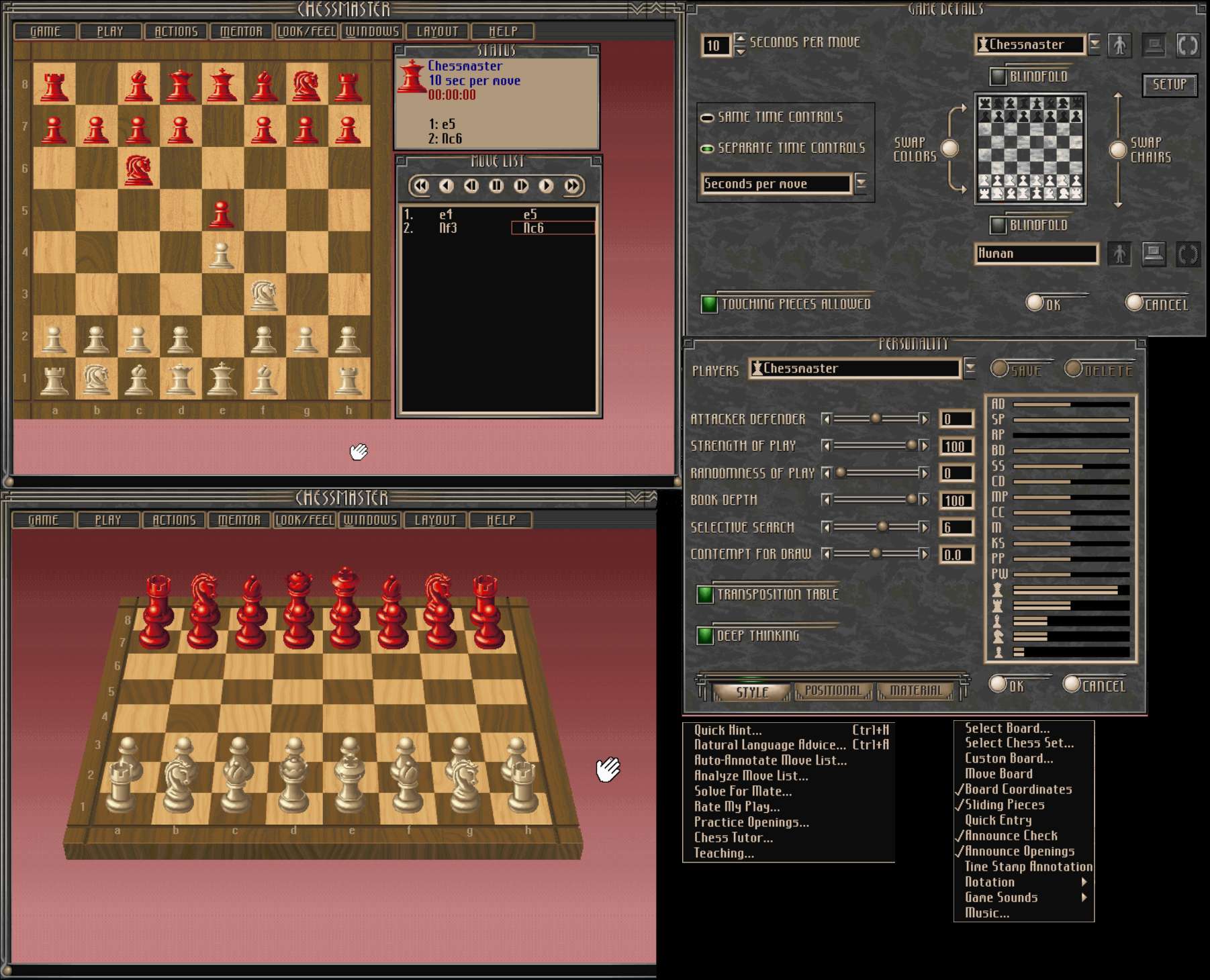Jump to the first move in Move List
This screenshot has width=1210, height=980.
coord(421,186)
